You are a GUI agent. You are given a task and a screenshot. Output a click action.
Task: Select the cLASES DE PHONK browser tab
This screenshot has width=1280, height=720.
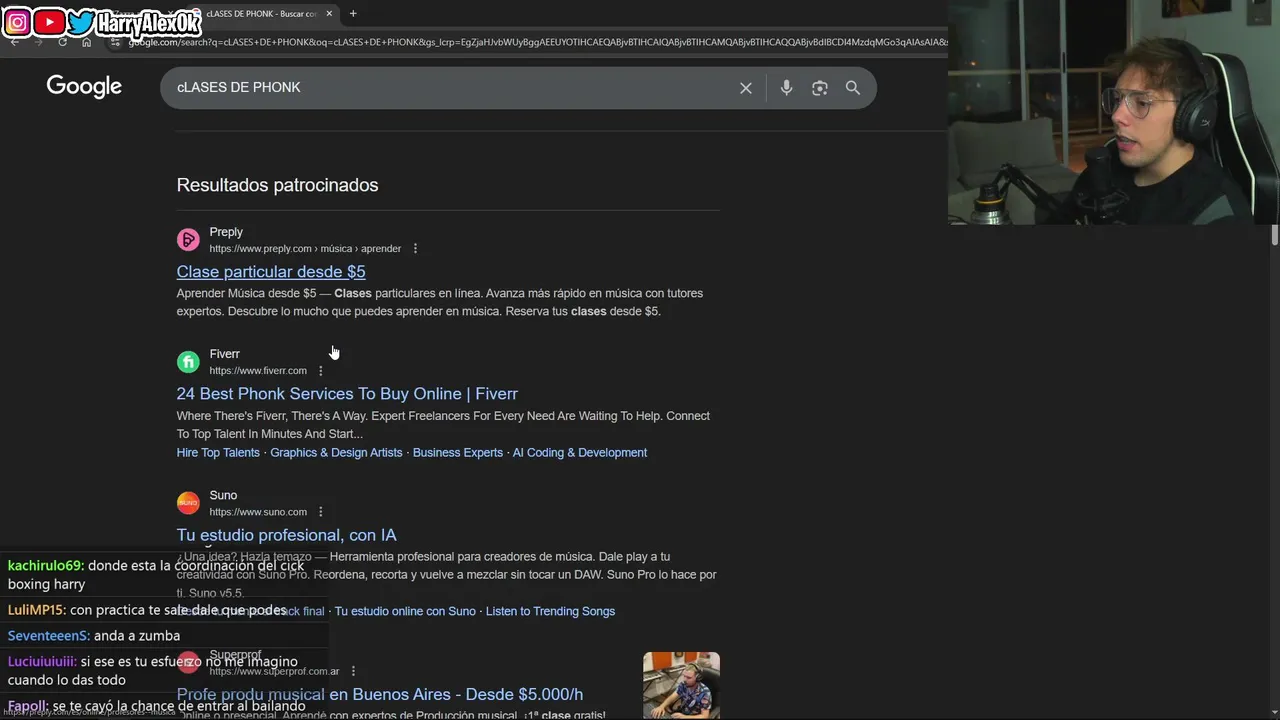point(262,13)
